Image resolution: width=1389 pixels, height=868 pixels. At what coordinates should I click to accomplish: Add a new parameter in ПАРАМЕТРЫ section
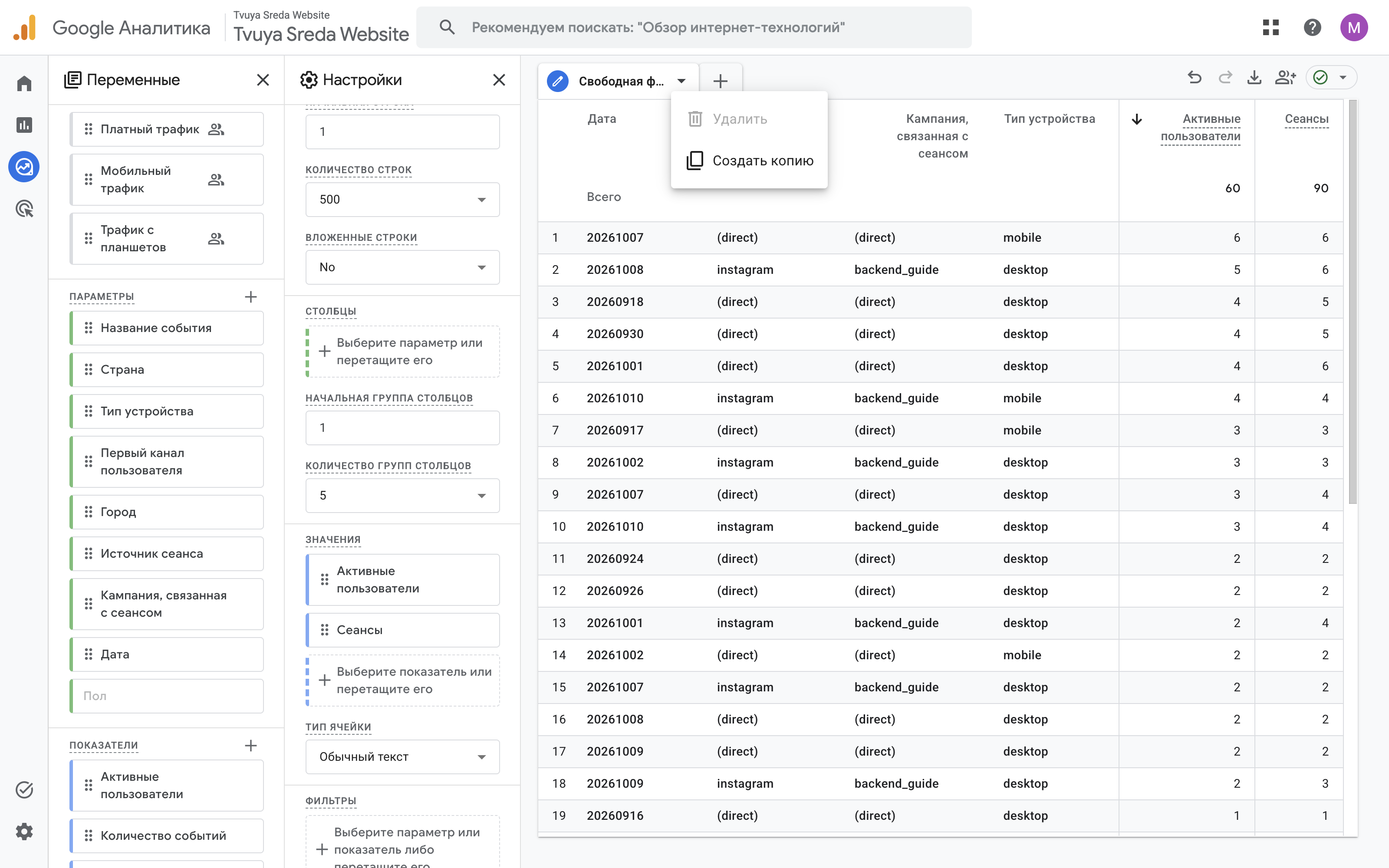(251, 297)
